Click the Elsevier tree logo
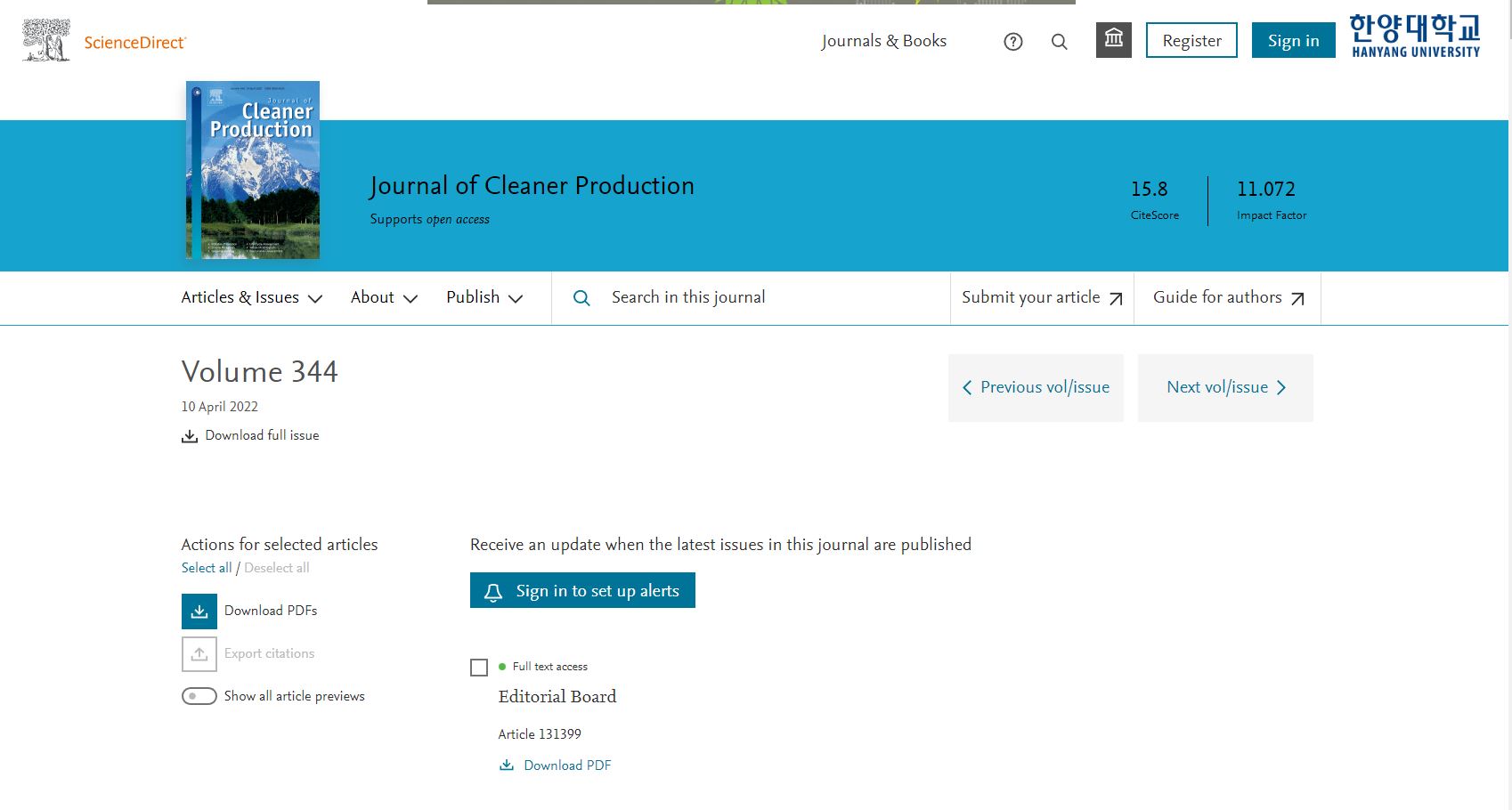1512x810 pixels. coord(46,41)
